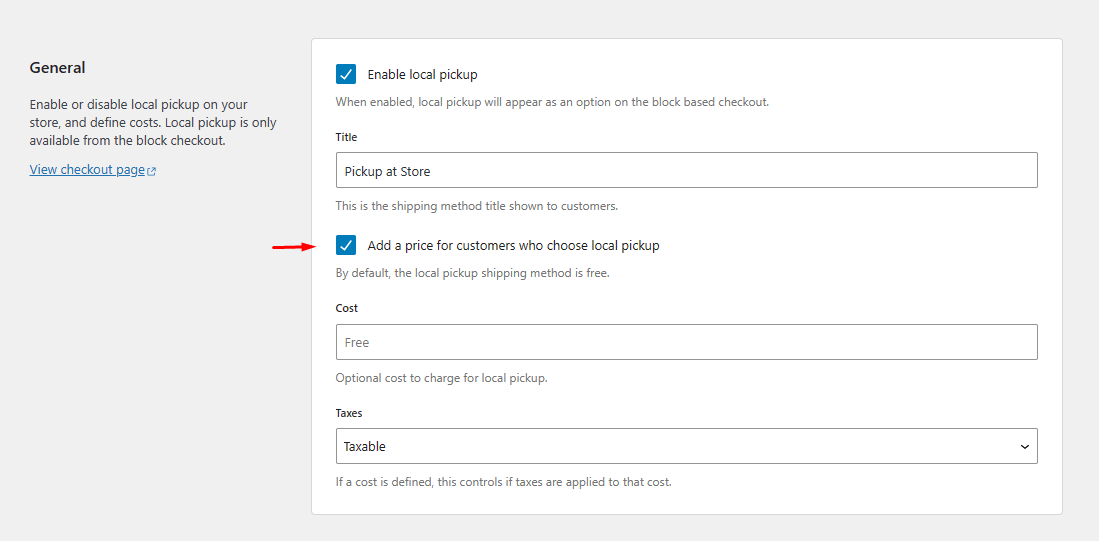Click the help text starting 'When enabled, local pickup'
The width and height of the screenshot is (1099, 541).
coord(552,102)
